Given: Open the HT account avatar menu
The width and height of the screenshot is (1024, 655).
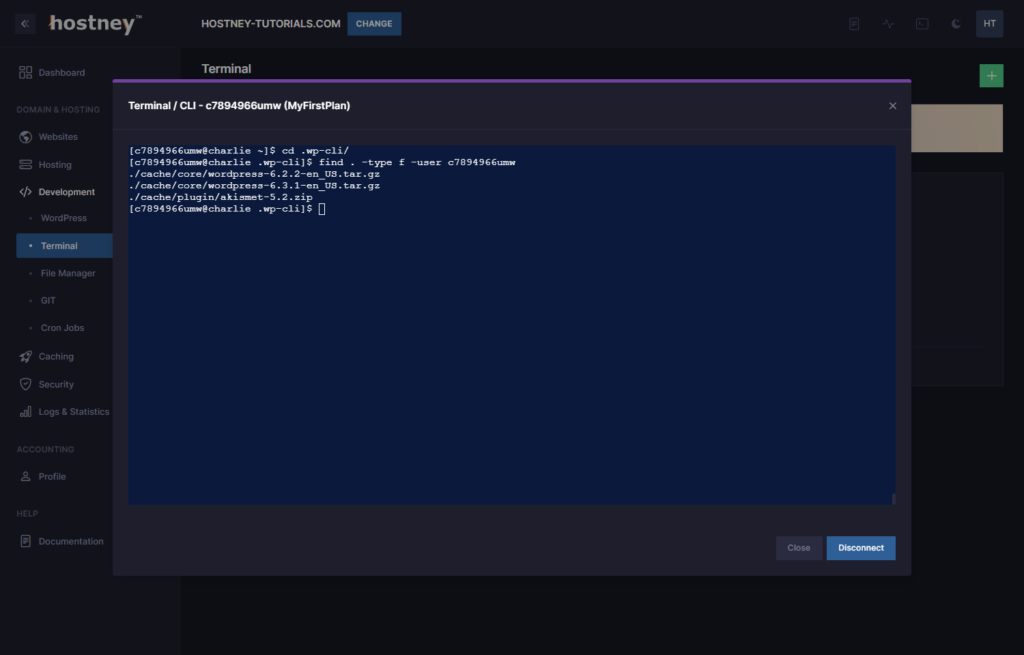Looking at the screenshot, I should 988,23.
